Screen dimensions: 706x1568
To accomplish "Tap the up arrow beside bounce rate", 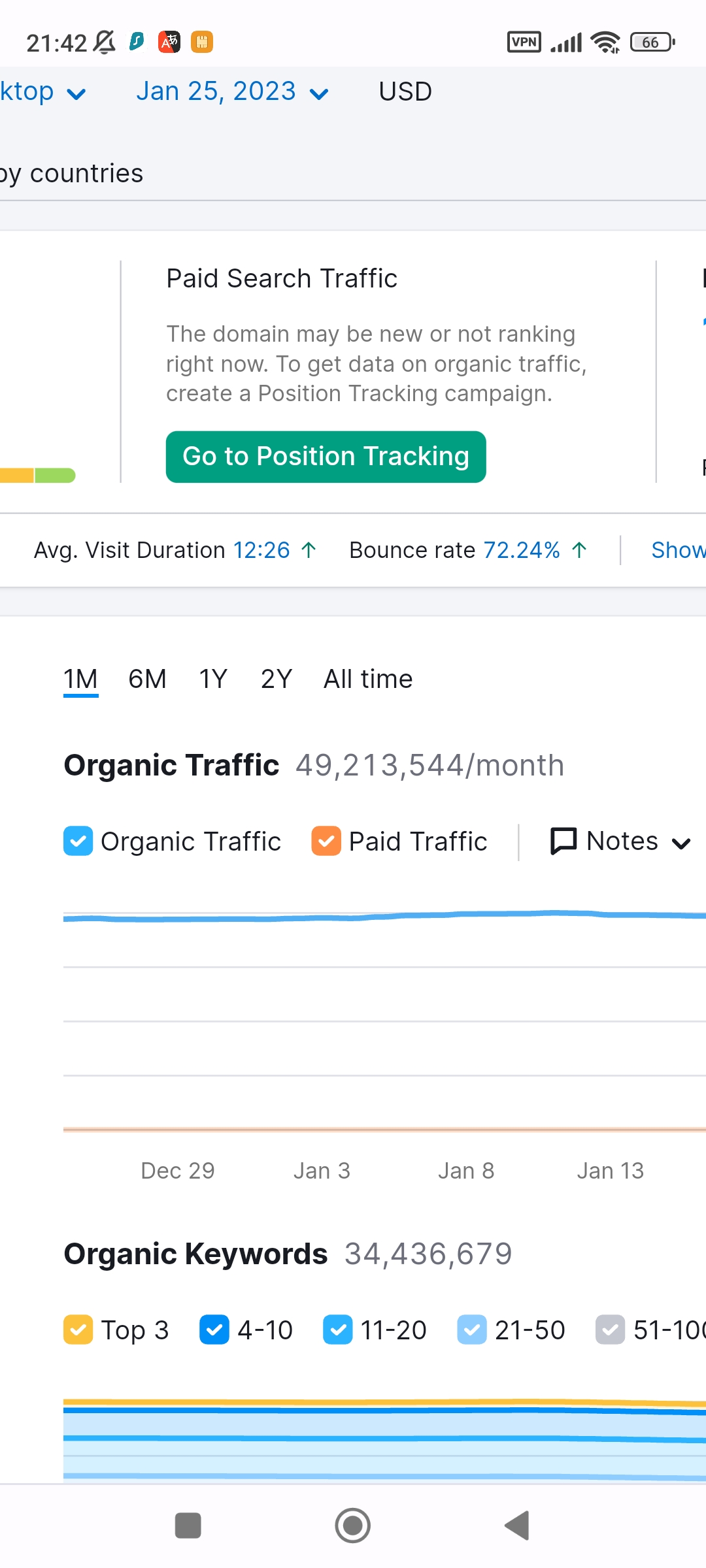I will [579, 550].
